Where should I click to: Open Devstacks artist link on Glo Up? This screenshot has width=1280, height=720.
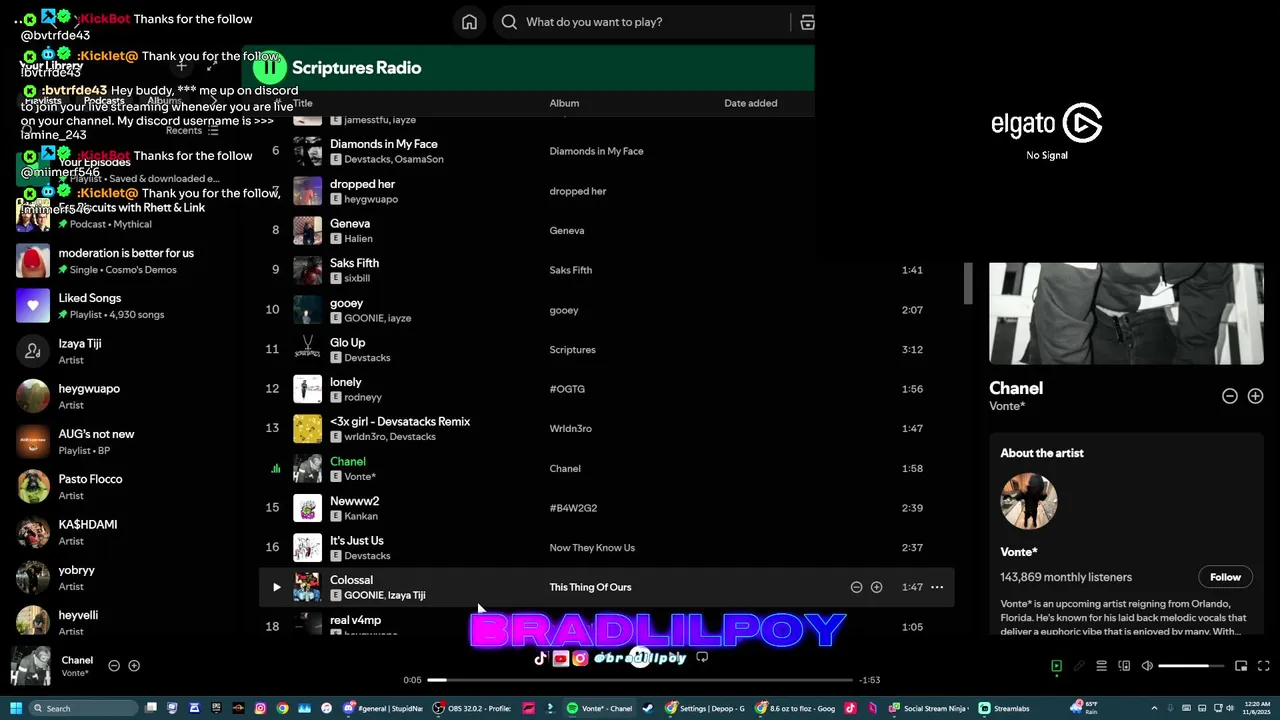pyautogui.click(x=367, y=358)
